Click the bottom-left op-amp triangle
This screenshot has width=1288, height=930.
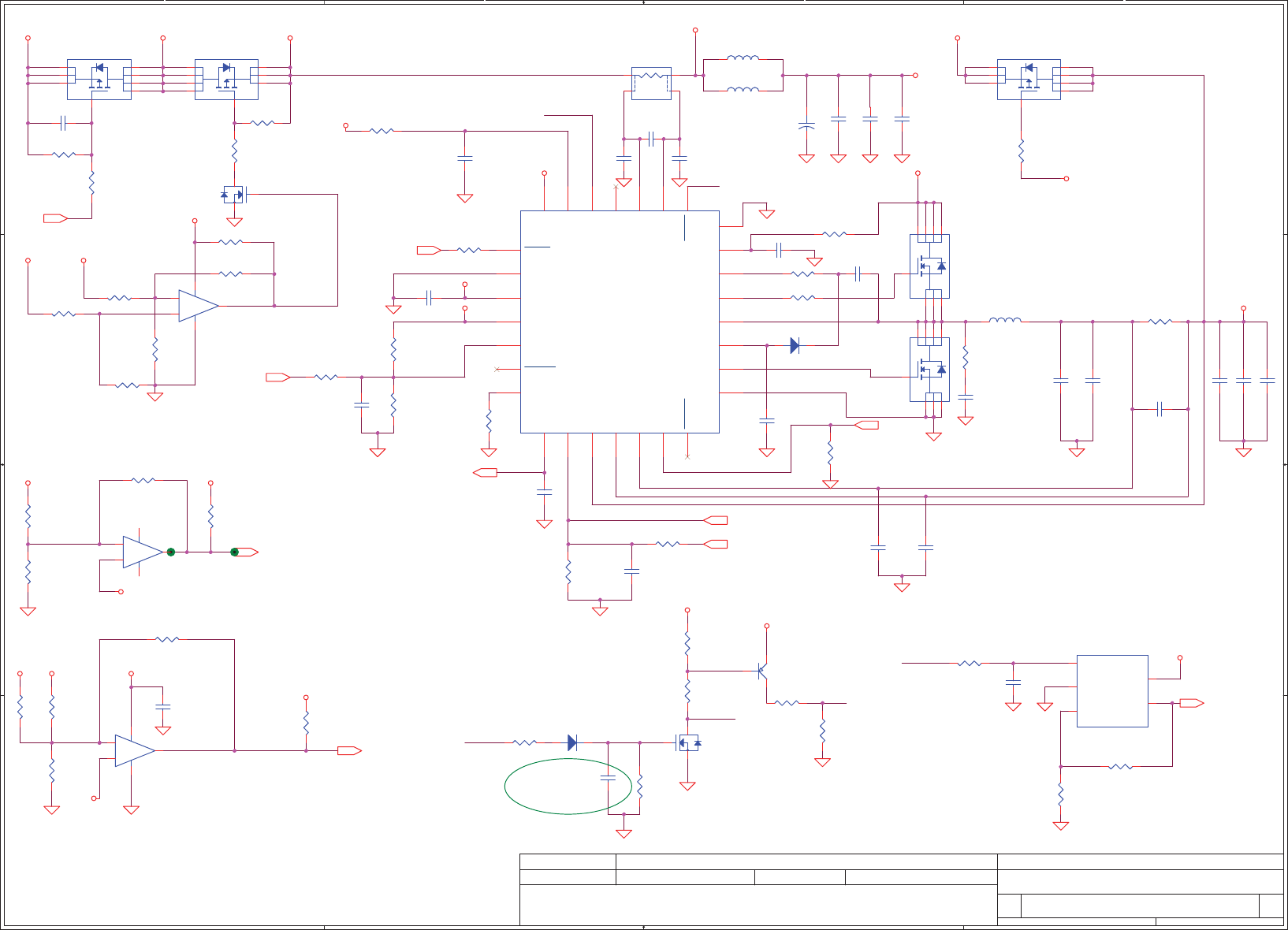[135, 750]
